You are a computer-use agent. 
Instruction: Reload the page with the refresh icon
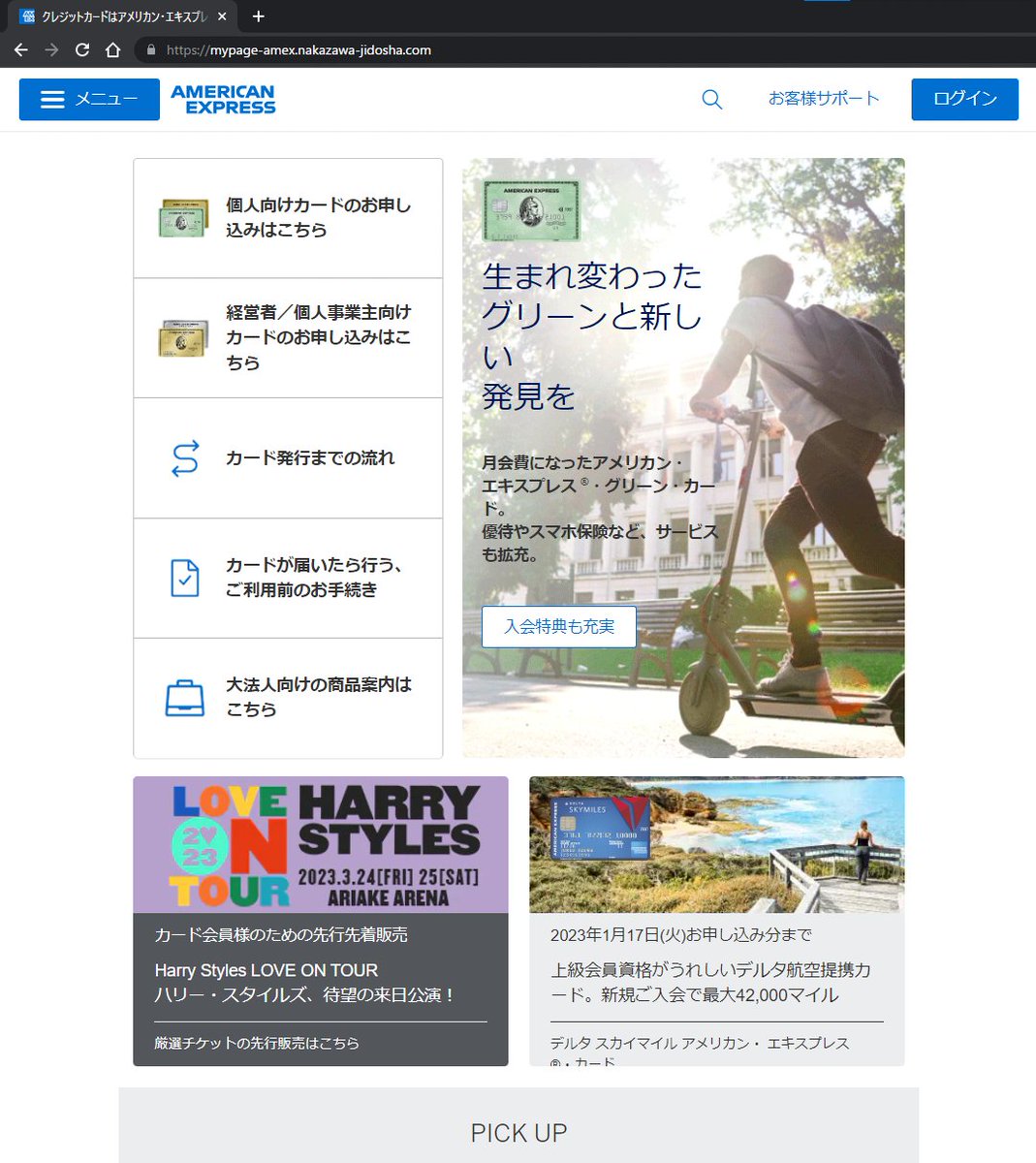coord(82,49)
